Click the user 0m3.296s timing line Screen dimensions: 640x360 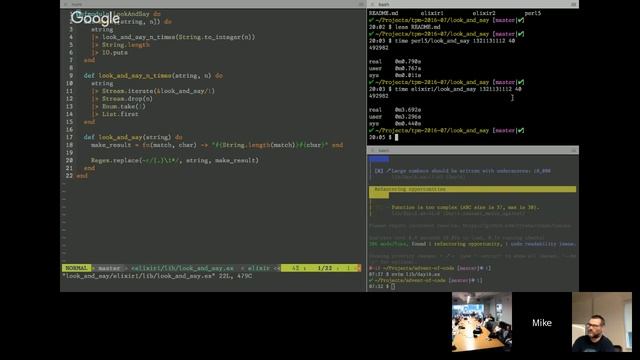(x=395, y=117)
